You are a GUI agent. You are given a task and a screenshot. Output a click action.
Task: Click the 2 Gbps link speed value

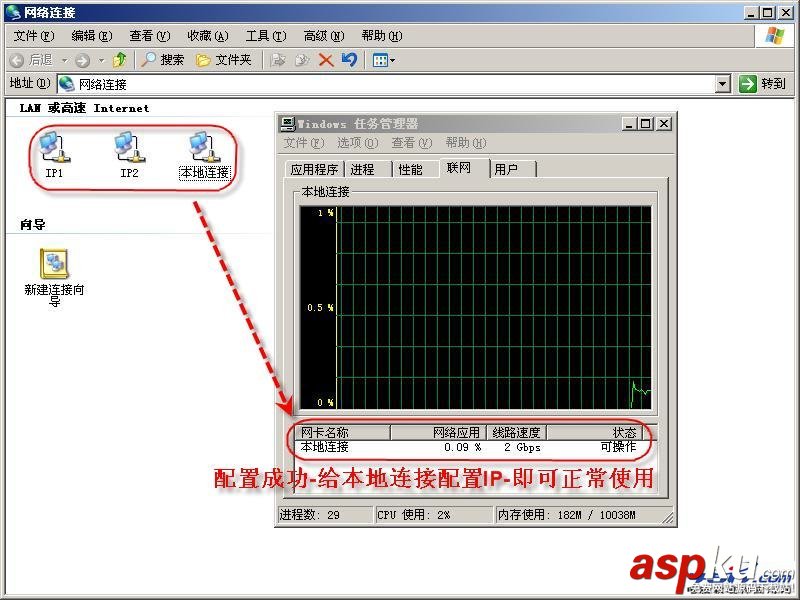(522, 447)
